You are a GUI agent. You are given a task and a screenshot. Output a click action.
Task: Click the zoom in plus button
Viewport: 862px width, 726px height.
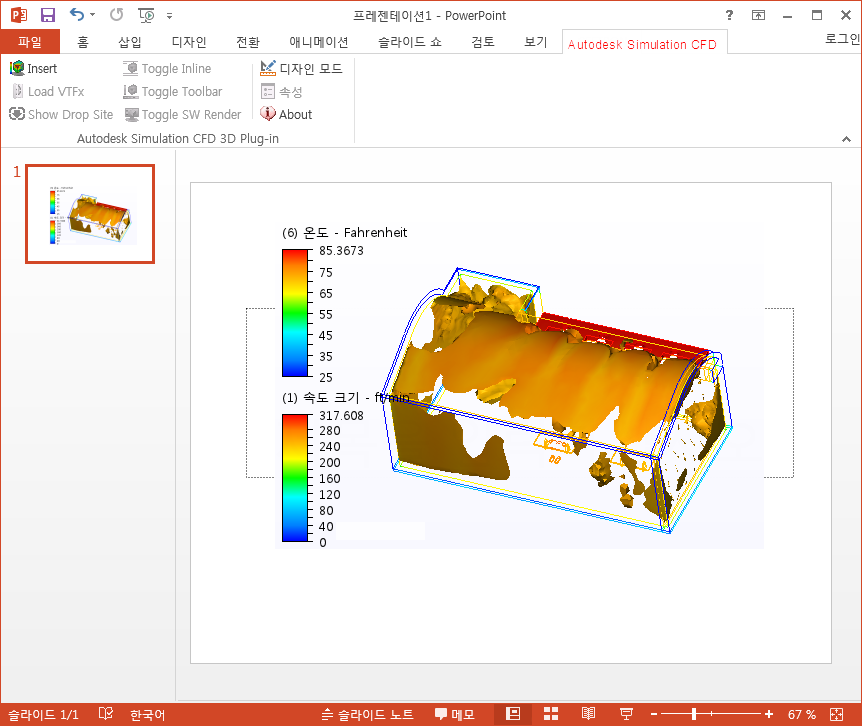pos(769,714)
